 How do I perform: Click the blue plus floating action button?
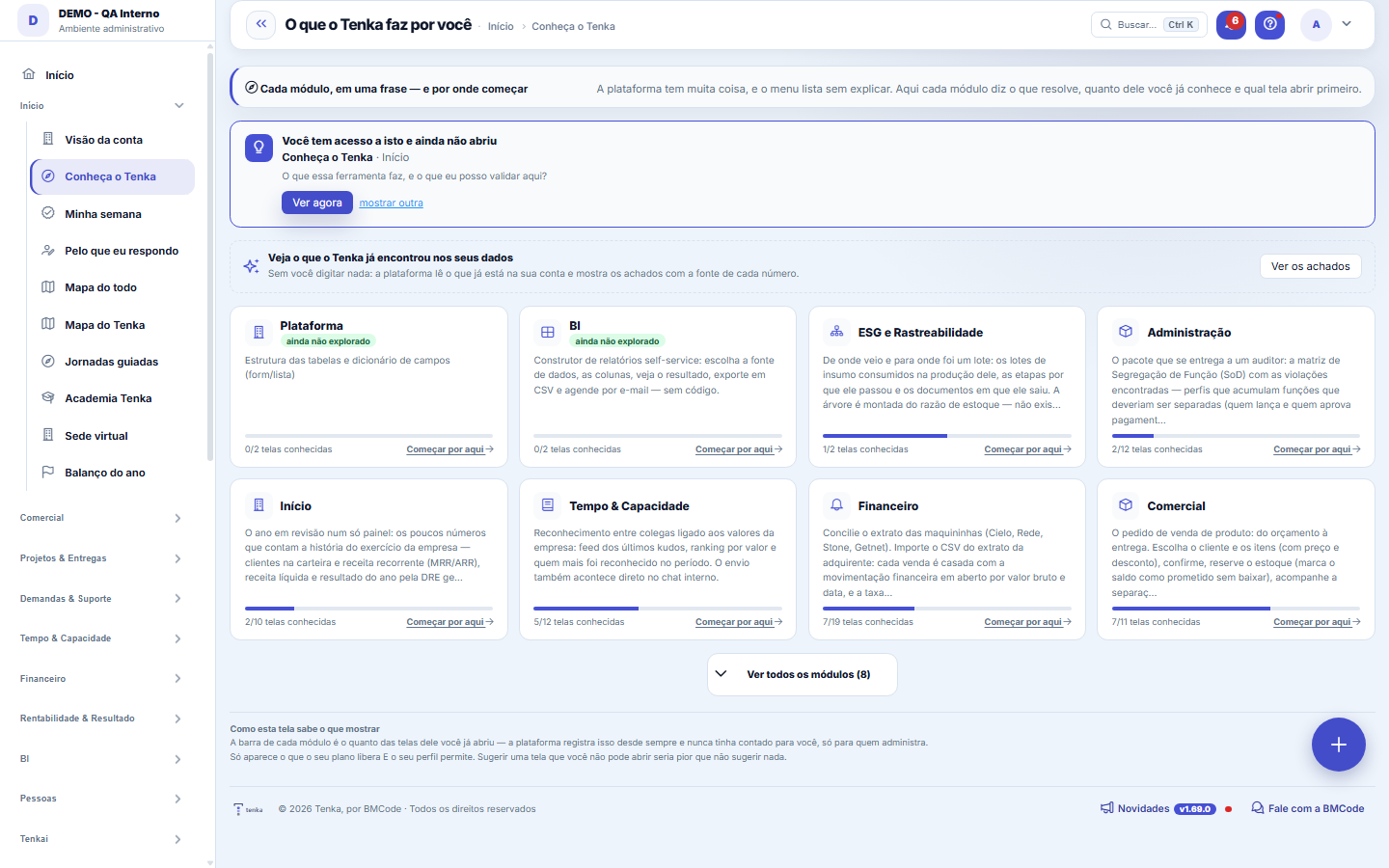[x=1338, y=745]
